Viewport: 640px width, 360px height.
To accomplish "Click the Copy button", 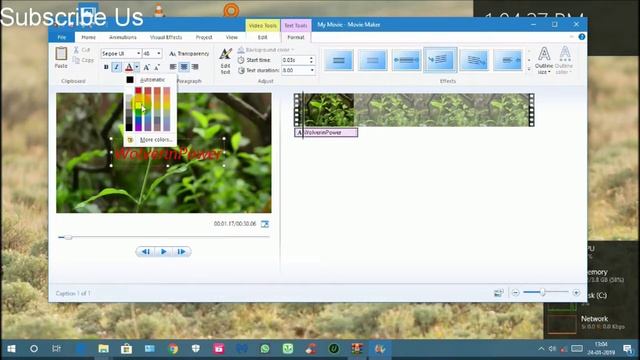I will (83, 60).
